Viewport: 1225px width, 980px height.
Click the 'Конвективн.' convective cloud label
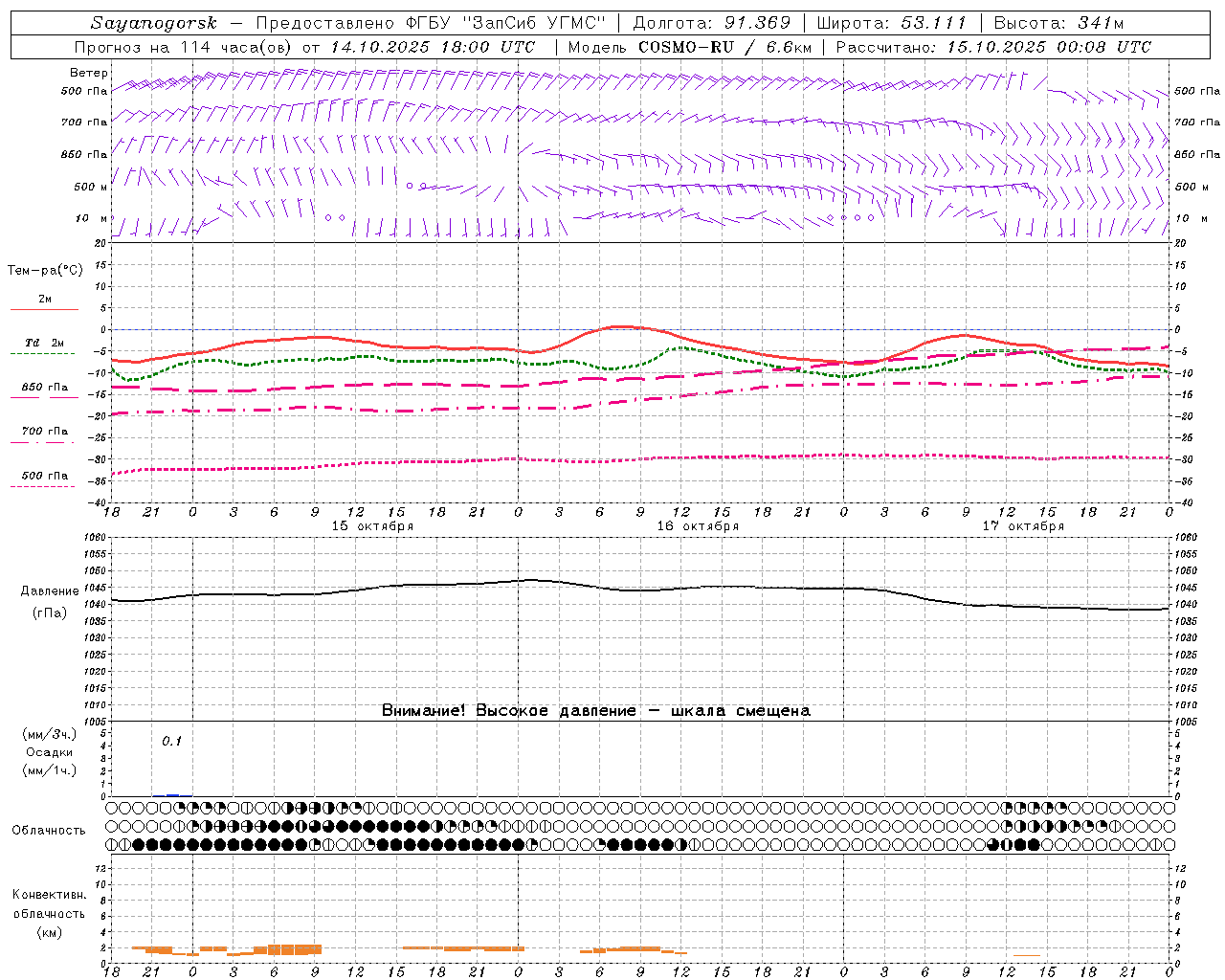pos(49,895)
